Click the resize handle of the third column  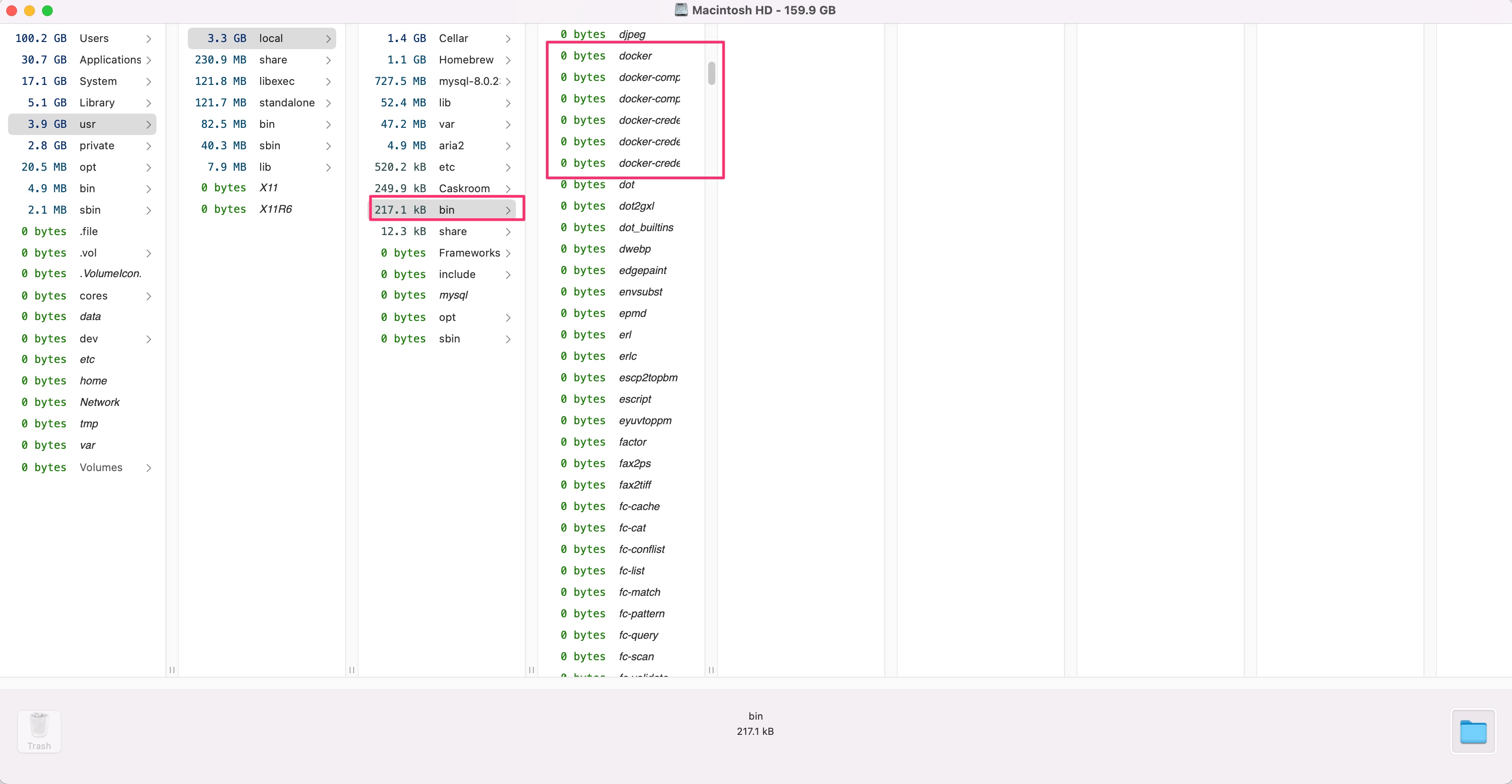click(x=531, y=670)
